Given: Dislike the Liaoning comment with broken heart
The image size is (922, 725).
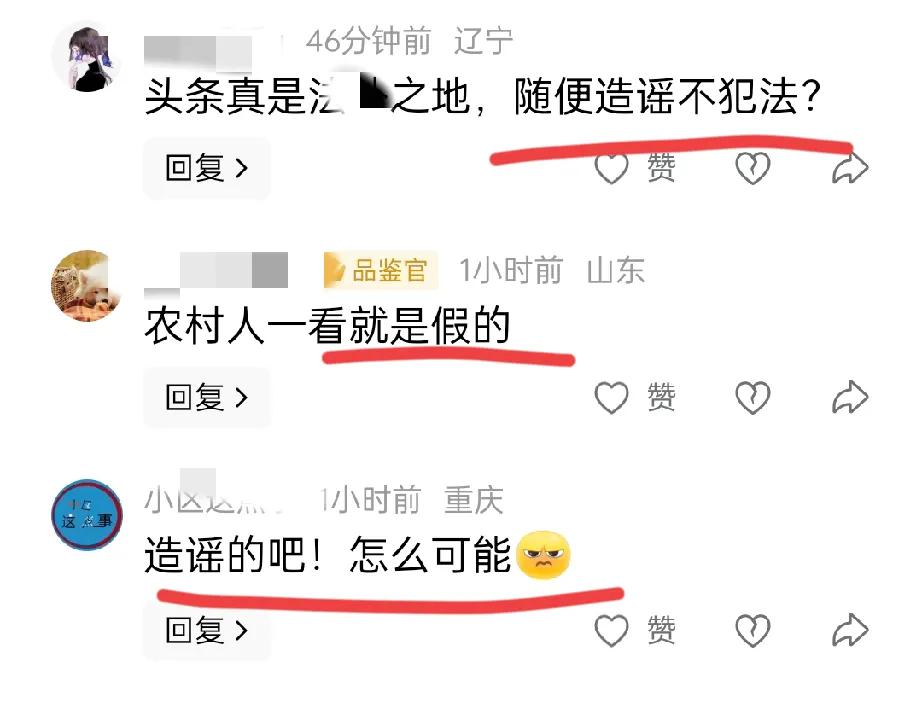Looking at the screenshot, I should (753, 169).
